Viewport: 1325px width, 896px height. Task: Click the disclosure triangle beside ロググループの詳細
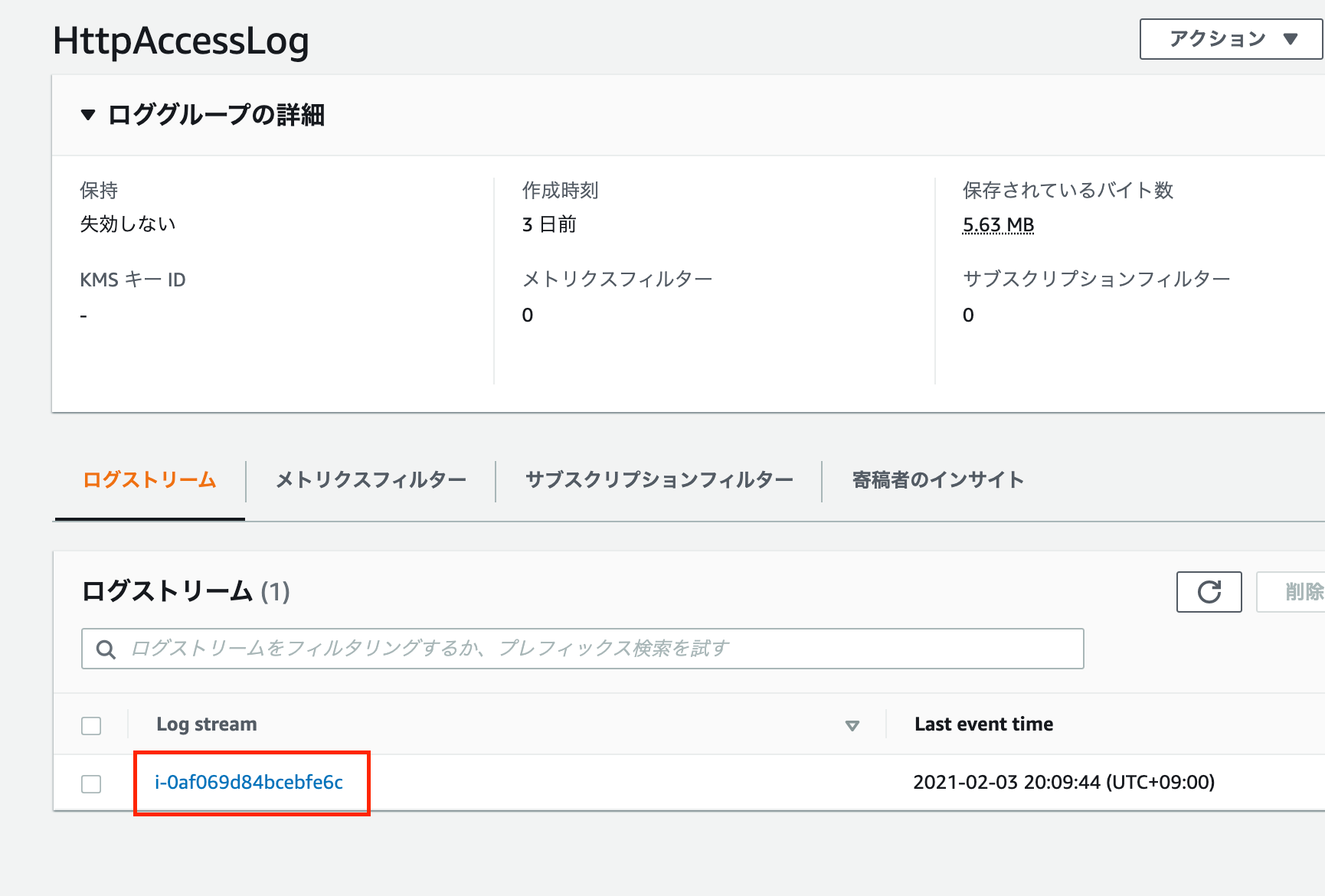87,115
